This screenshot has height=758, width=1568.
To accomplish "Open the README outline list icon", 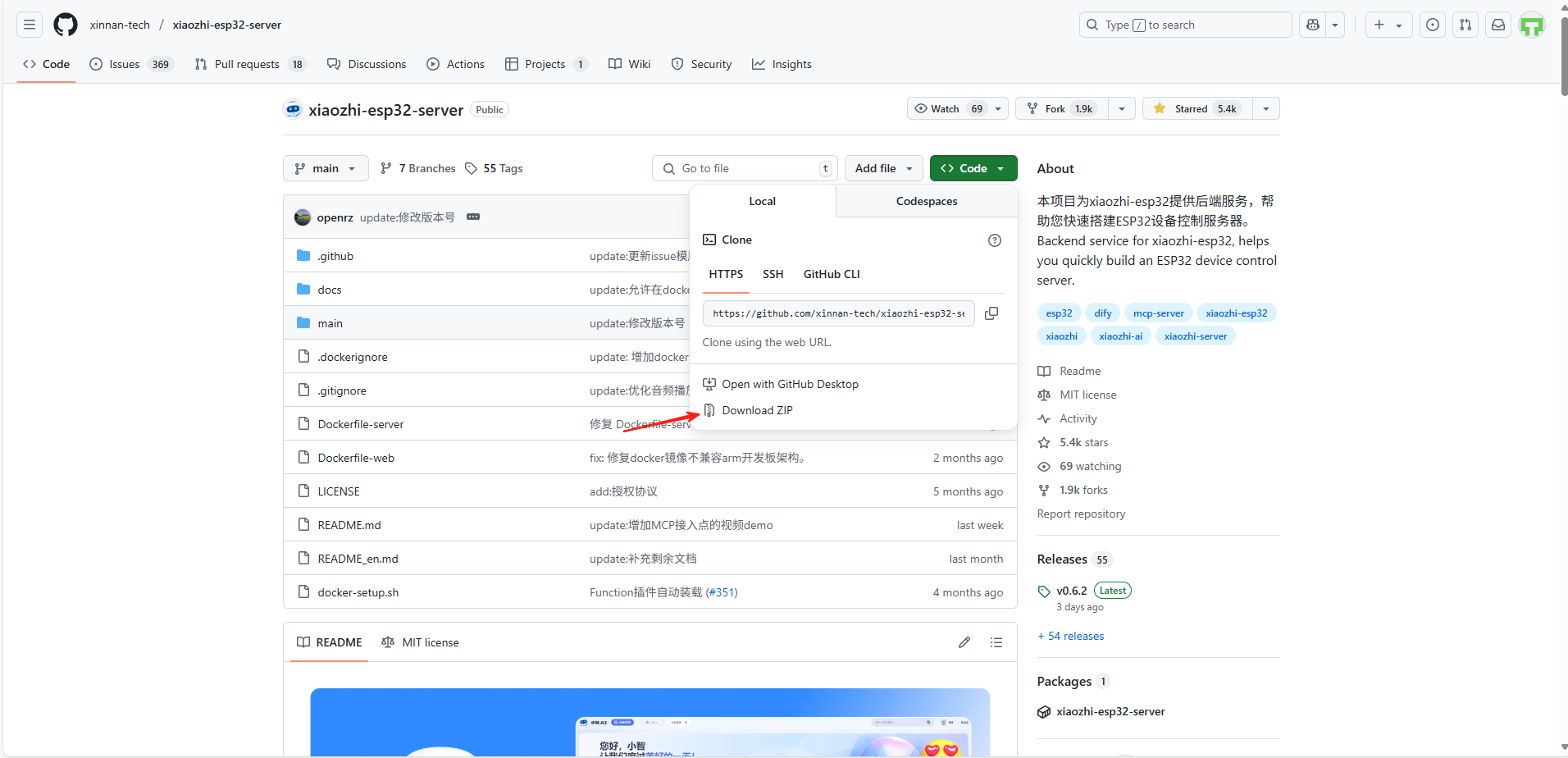I will click(996, 642).
